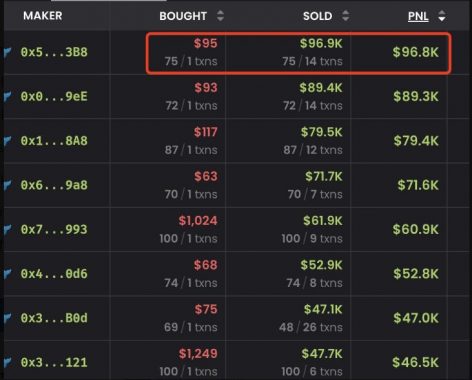This screenshot has height=380, width=472.
Task: Select the $1,249 bought value
Action: pos(198,354)
